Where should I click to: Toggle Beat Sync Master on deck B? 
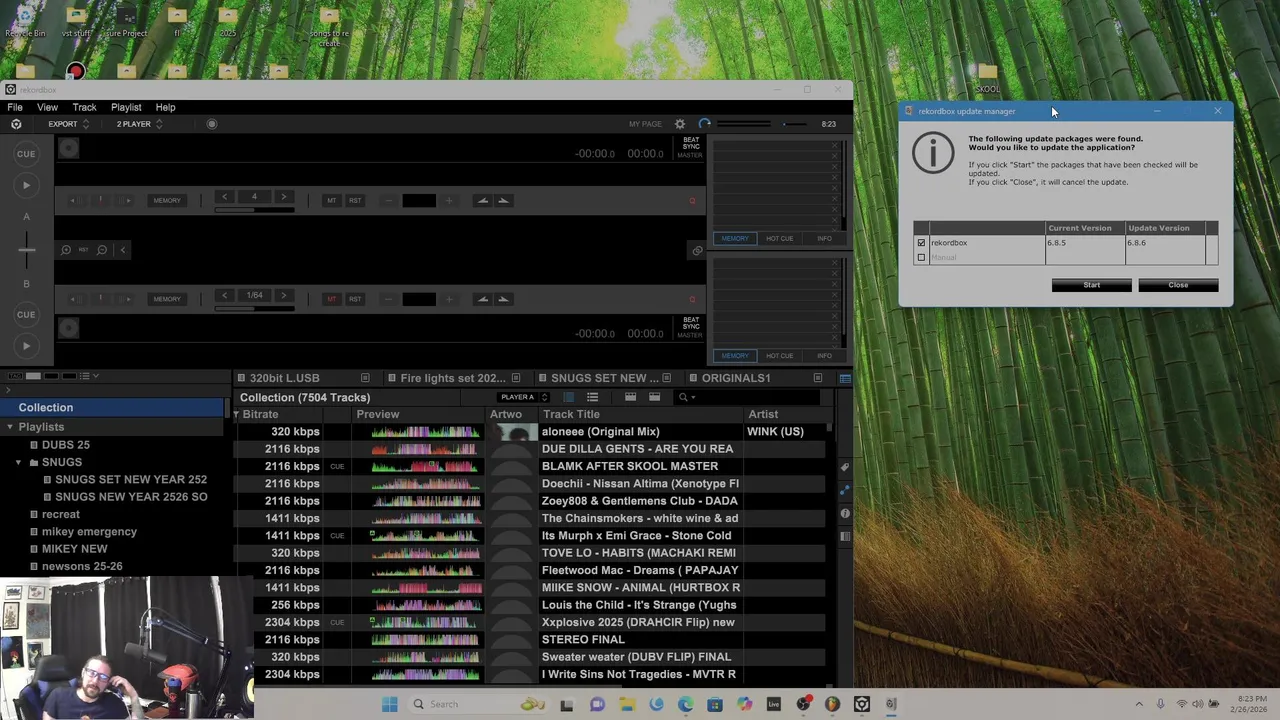[690, 335]
